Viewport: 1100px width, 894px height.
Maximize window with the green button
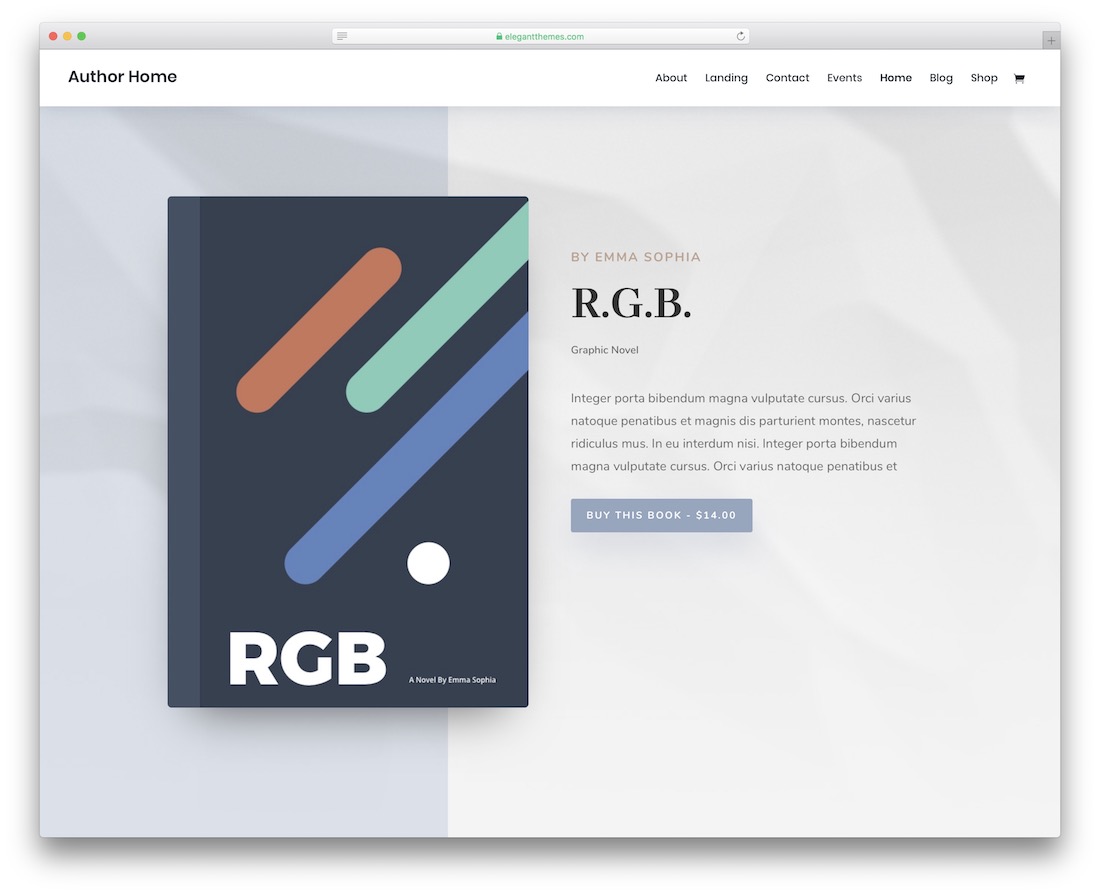81,36
